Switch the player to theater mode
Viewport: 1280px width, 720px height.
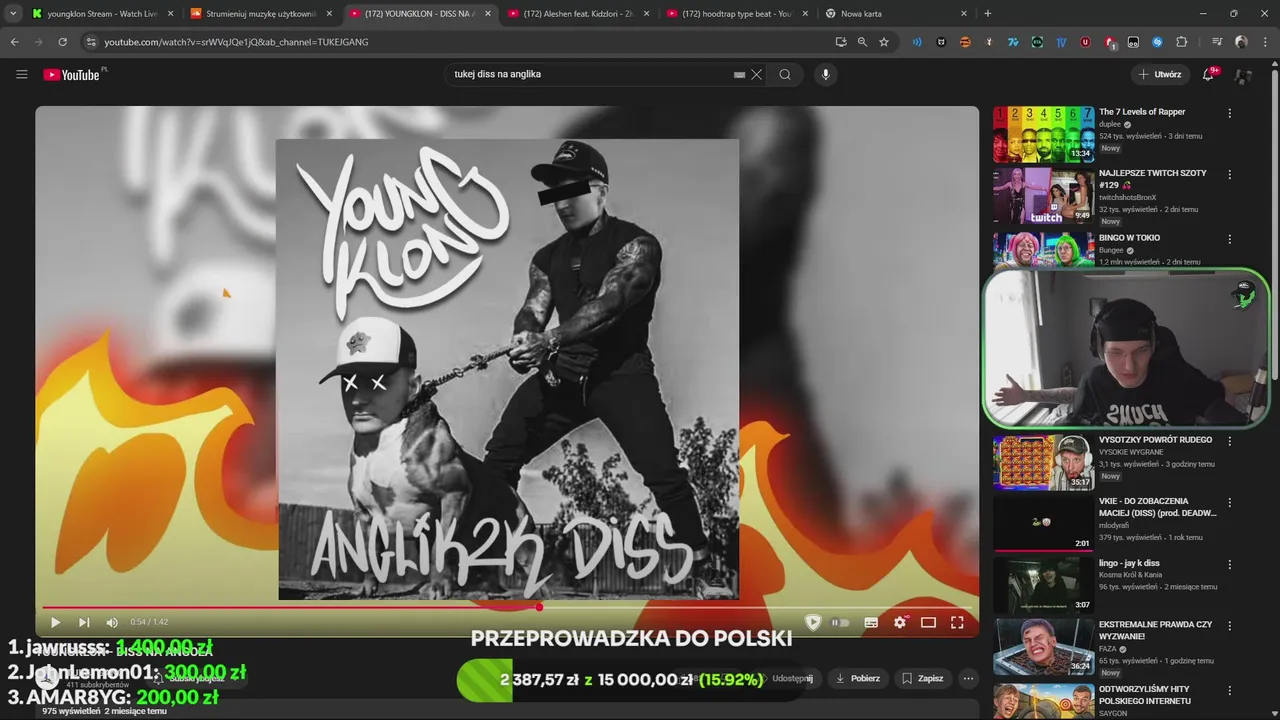928,622
